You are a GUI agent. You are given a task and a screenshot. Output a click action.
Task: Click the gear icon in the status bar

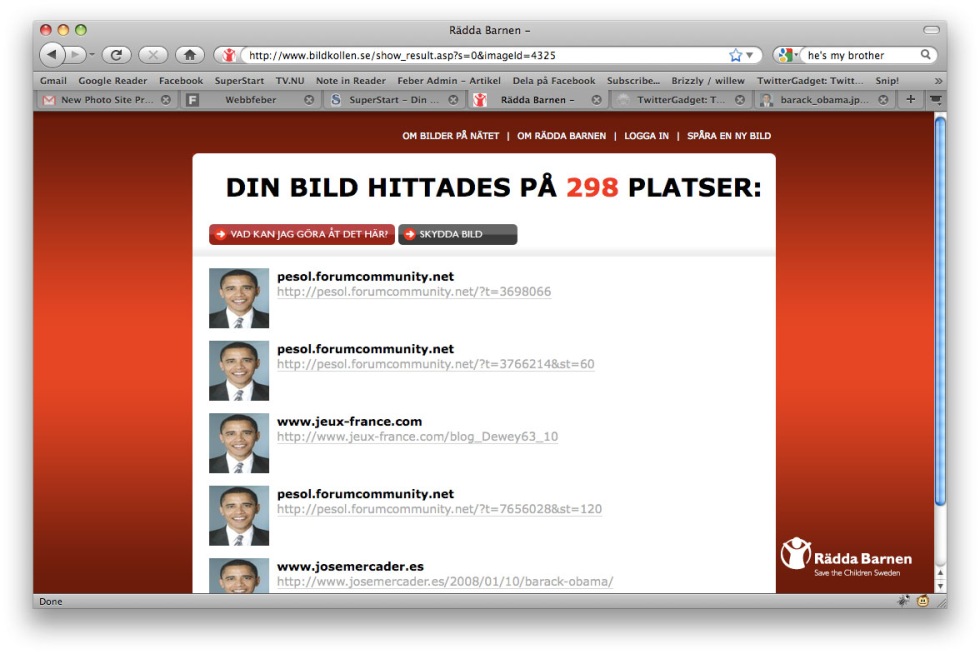[903, 601]
